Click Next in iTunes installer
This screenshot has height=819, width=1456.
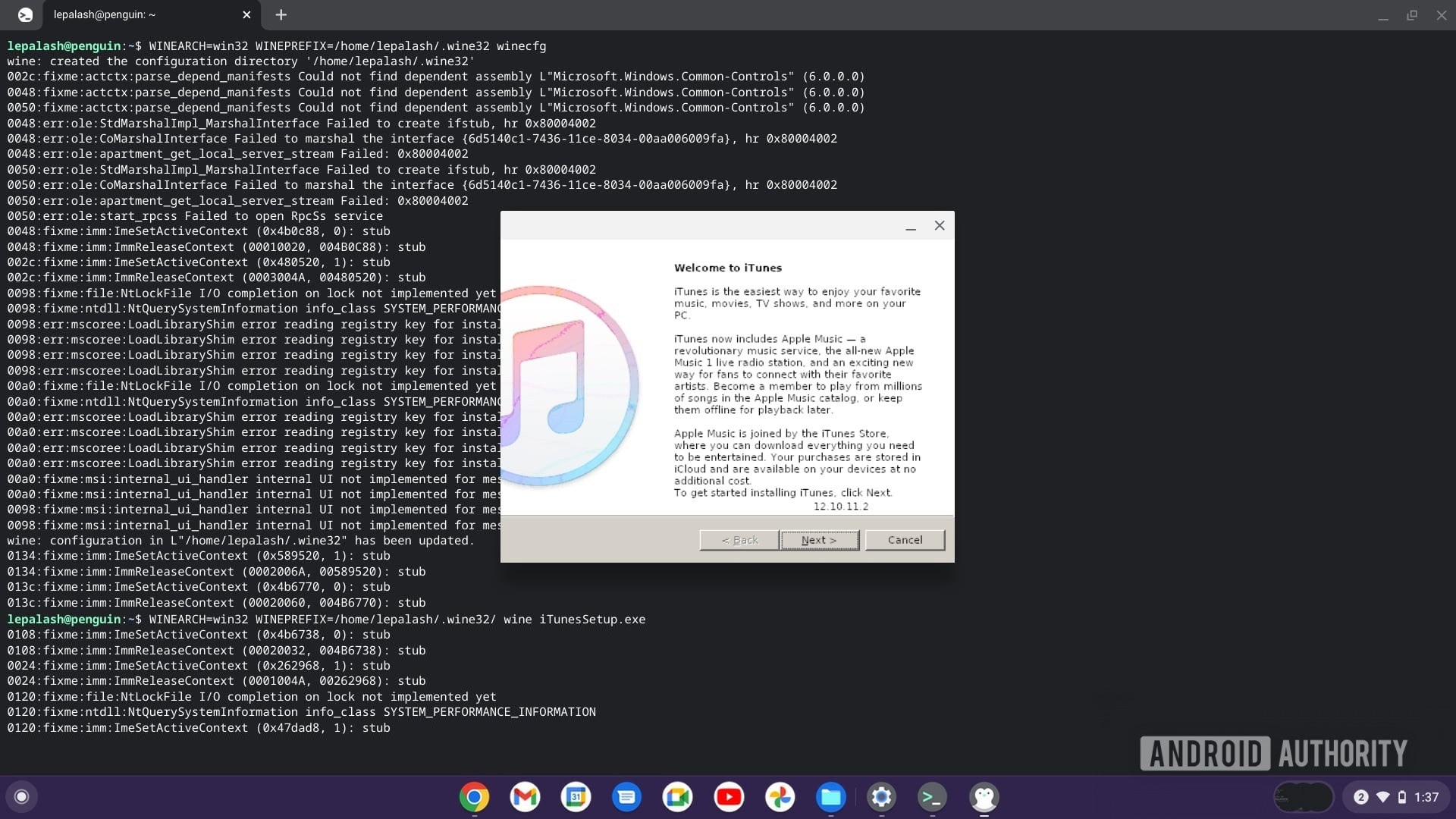click(819, 540)
